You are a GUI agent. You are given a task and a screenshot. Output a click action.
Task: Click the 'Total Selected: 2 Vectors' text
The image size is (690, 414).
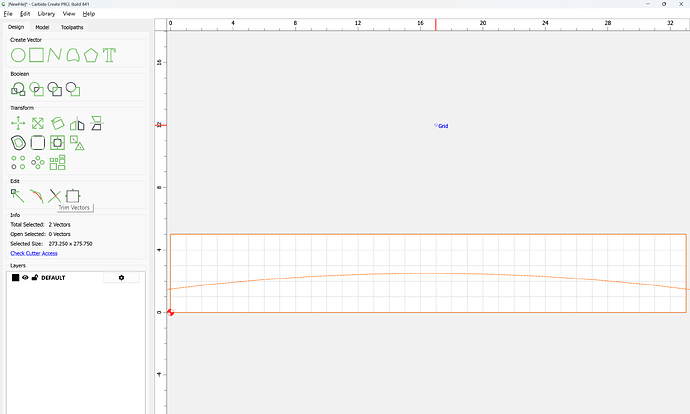tap(40, 224)
